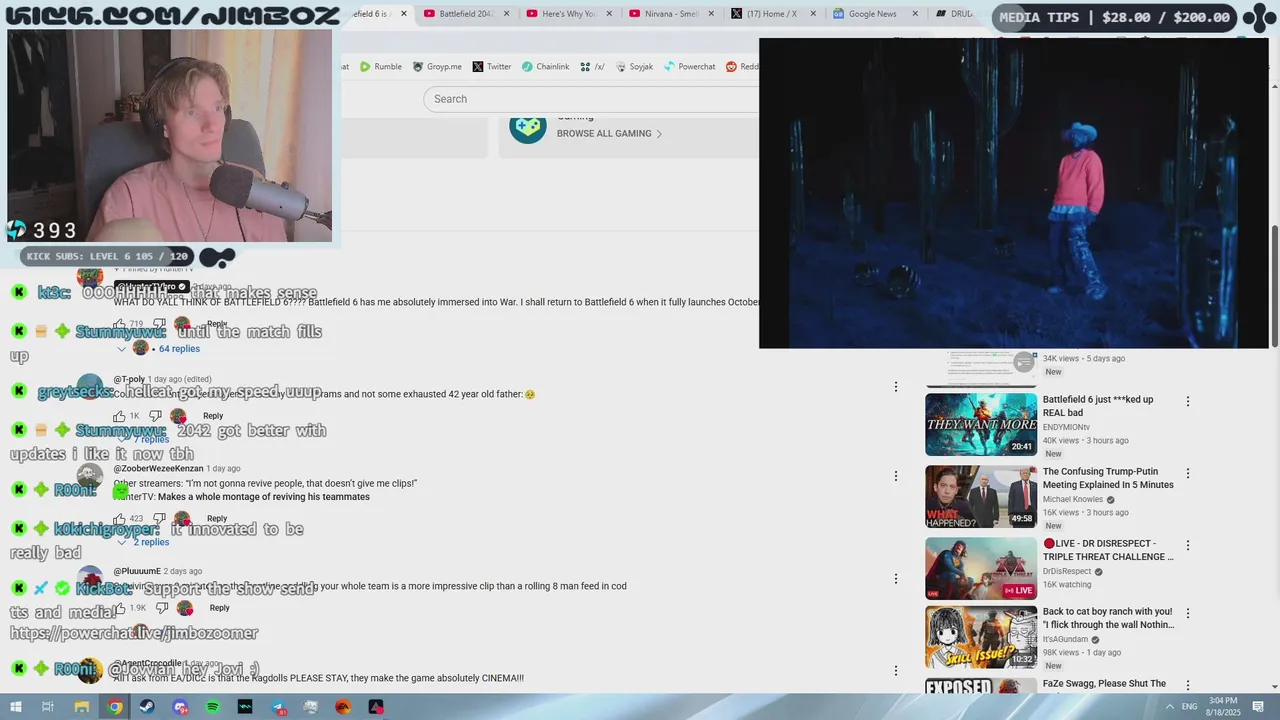Open the Powerchat bookmark

688,67
